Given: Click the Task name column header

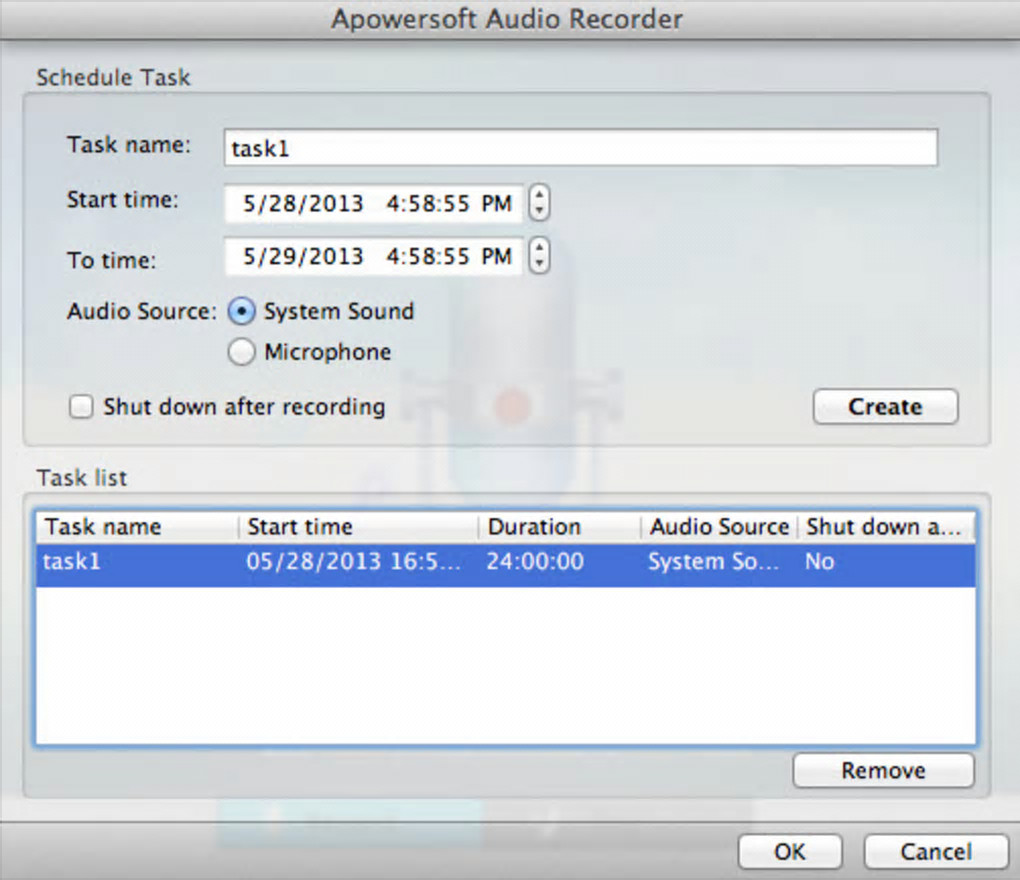Looking at the screenshot, I should point(137,527).
